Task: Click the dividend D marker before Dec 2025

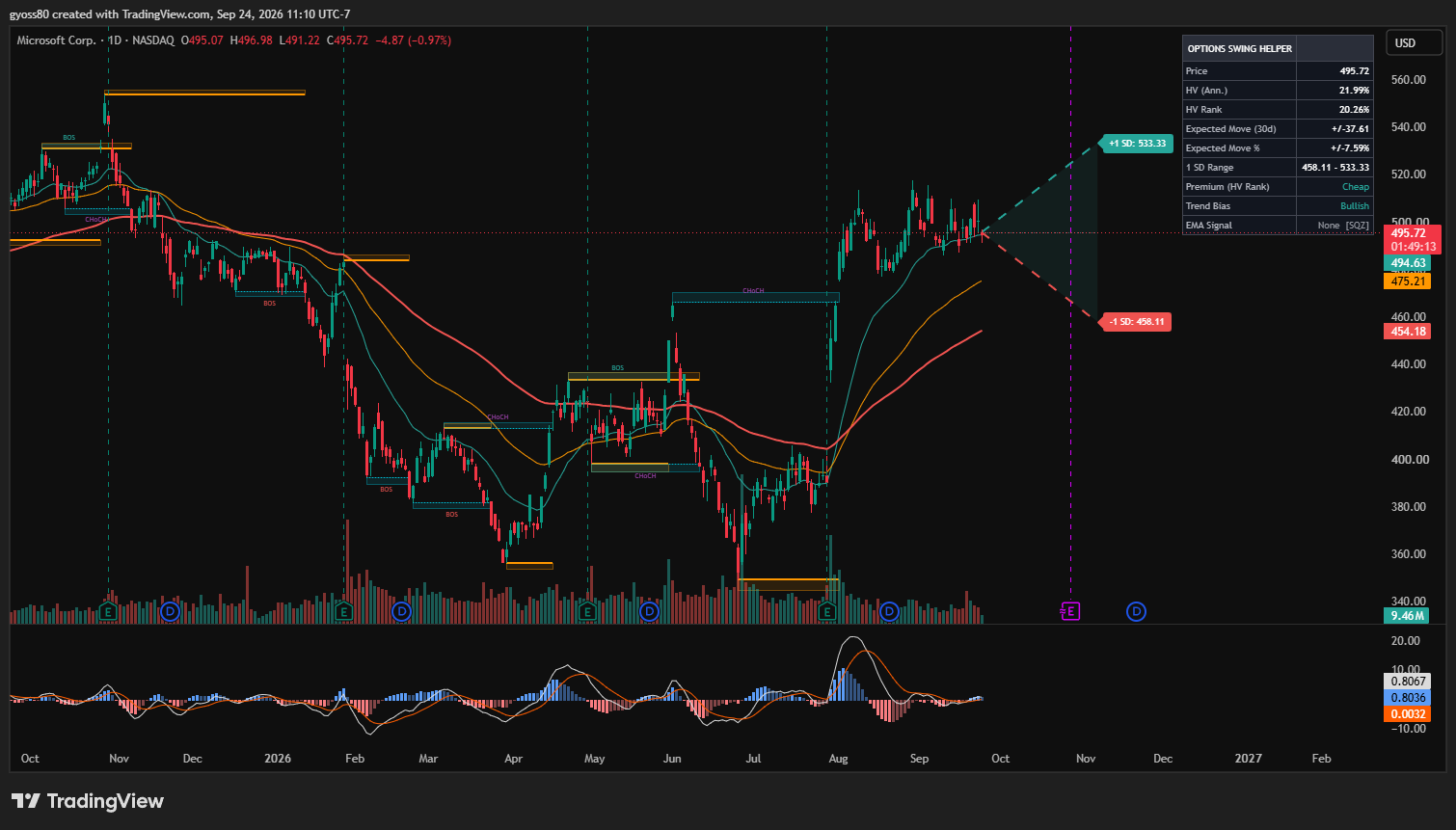Action: tap(171, 611)
